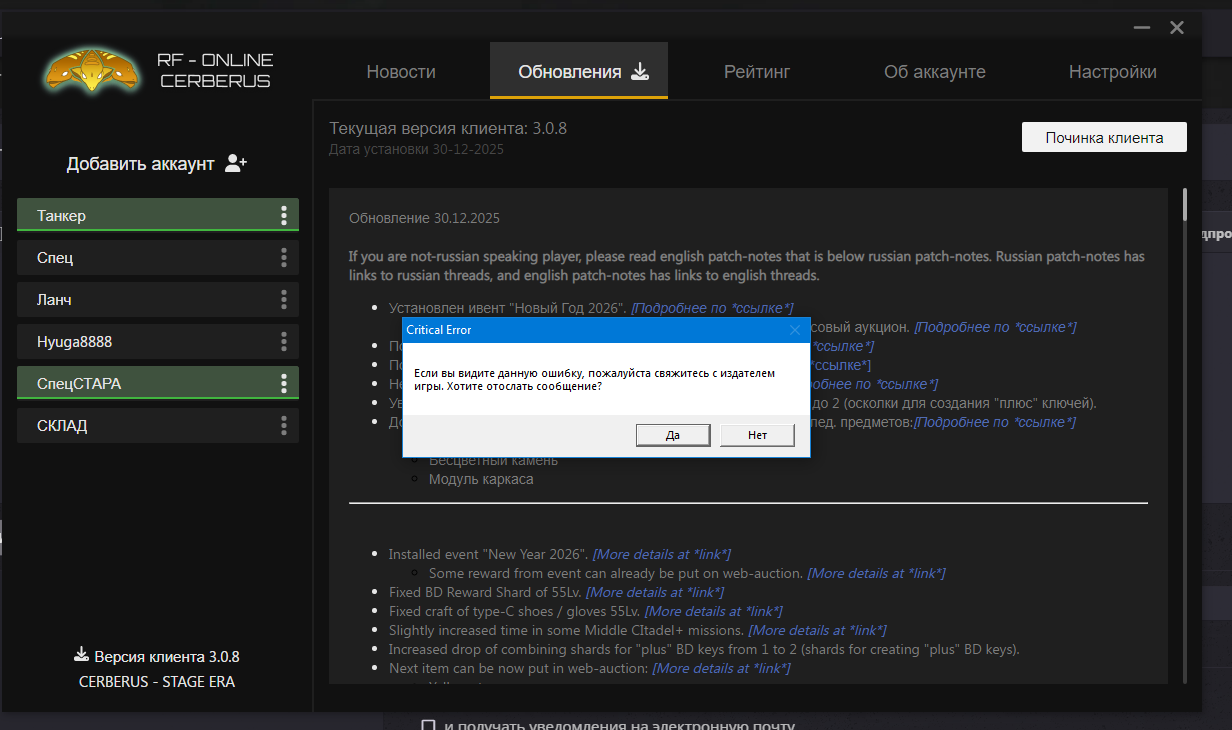This screenshot has height=730, width=1232.
Task: Open the Рейтинг tab
Action: [757, 72]
